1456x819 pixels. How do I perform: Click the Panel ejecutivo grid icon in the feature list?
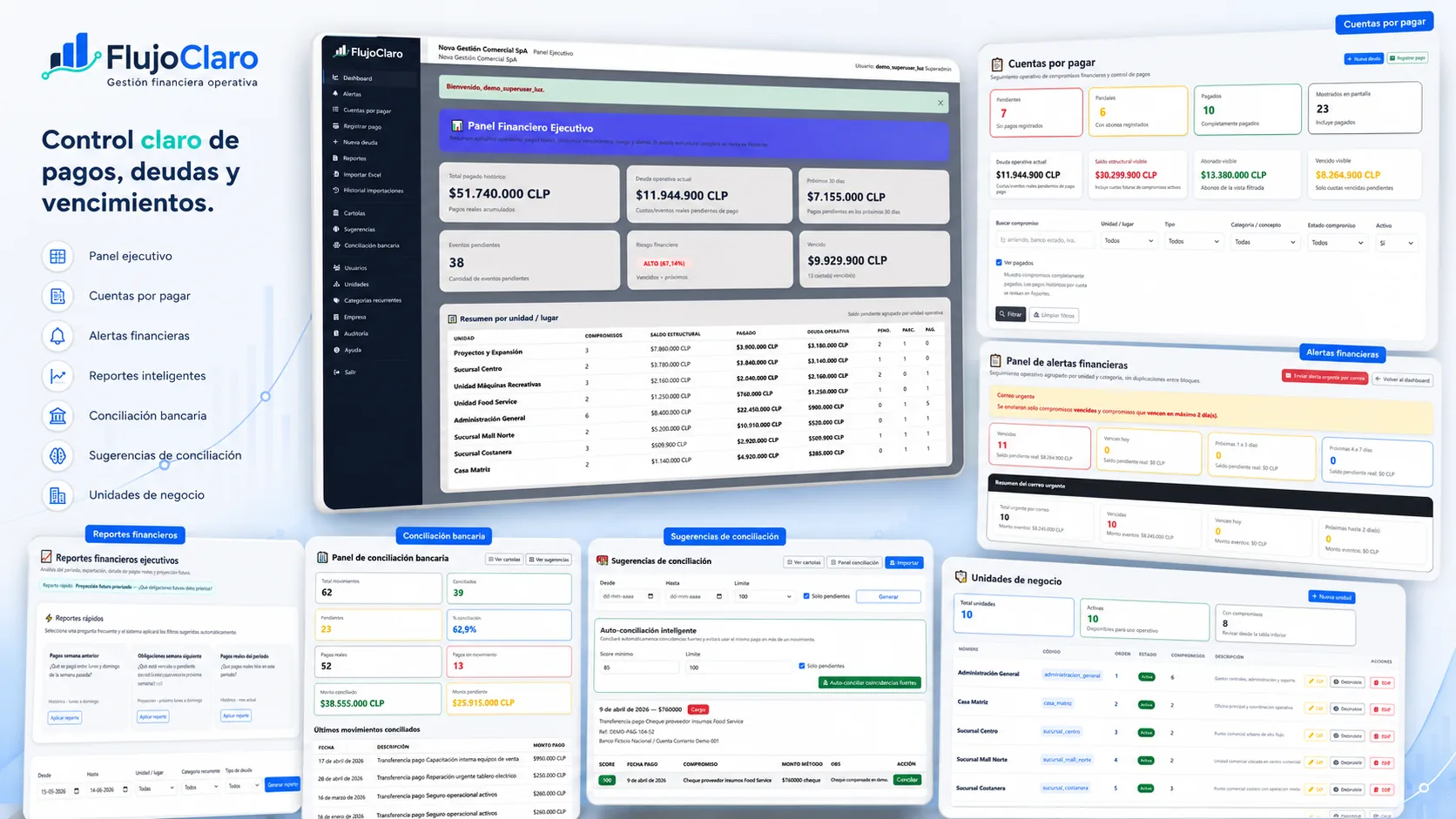pos(57,256)
